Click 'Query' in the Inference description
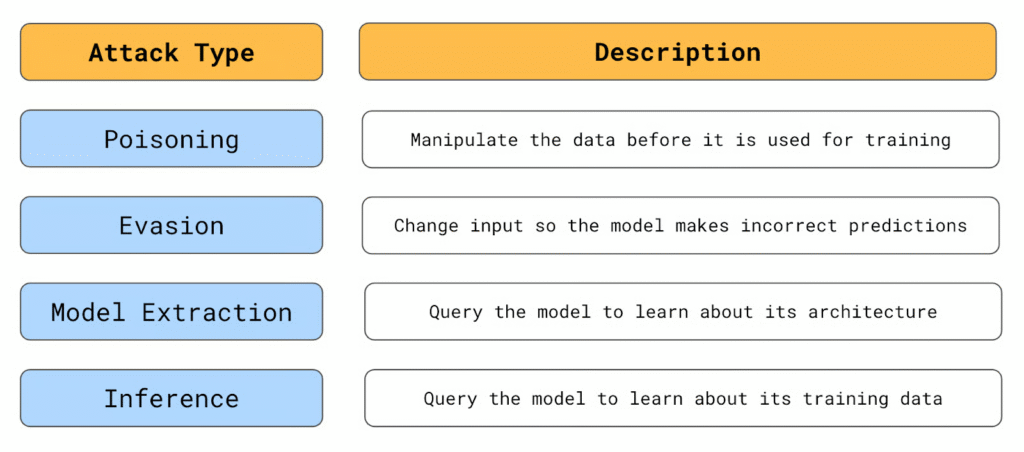Viewport: 1024px width, 452px height. pos(450,399)
